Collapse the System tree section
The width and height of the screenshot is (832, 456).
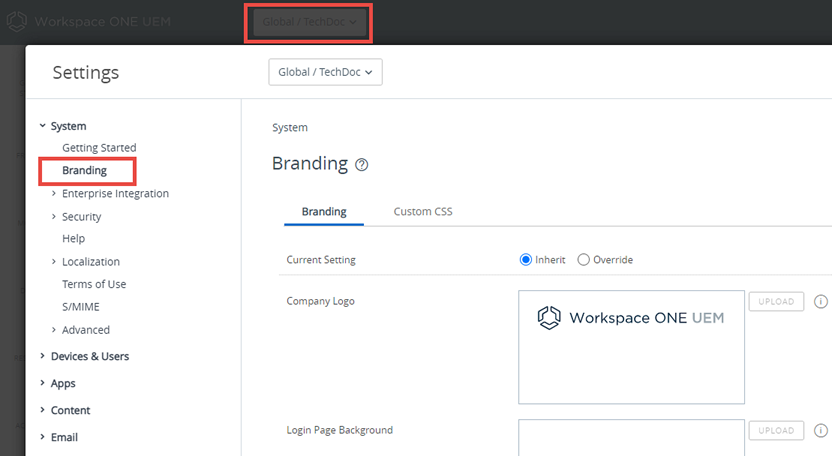tap(42, 126)
